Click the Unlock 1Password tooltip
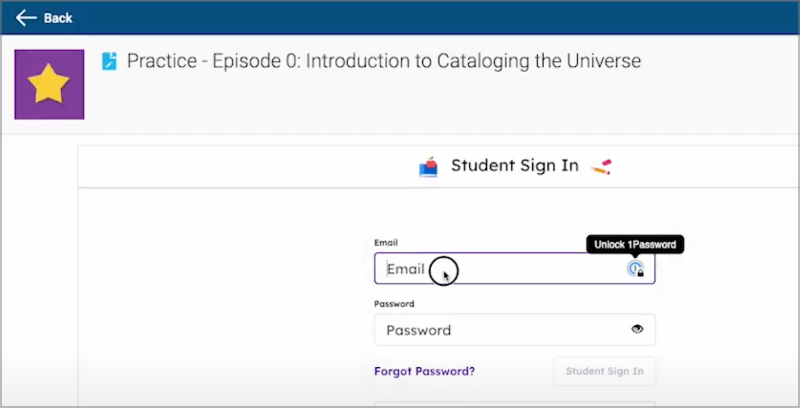The width and height of the screenshot is (800, 408). coord(635,244)
